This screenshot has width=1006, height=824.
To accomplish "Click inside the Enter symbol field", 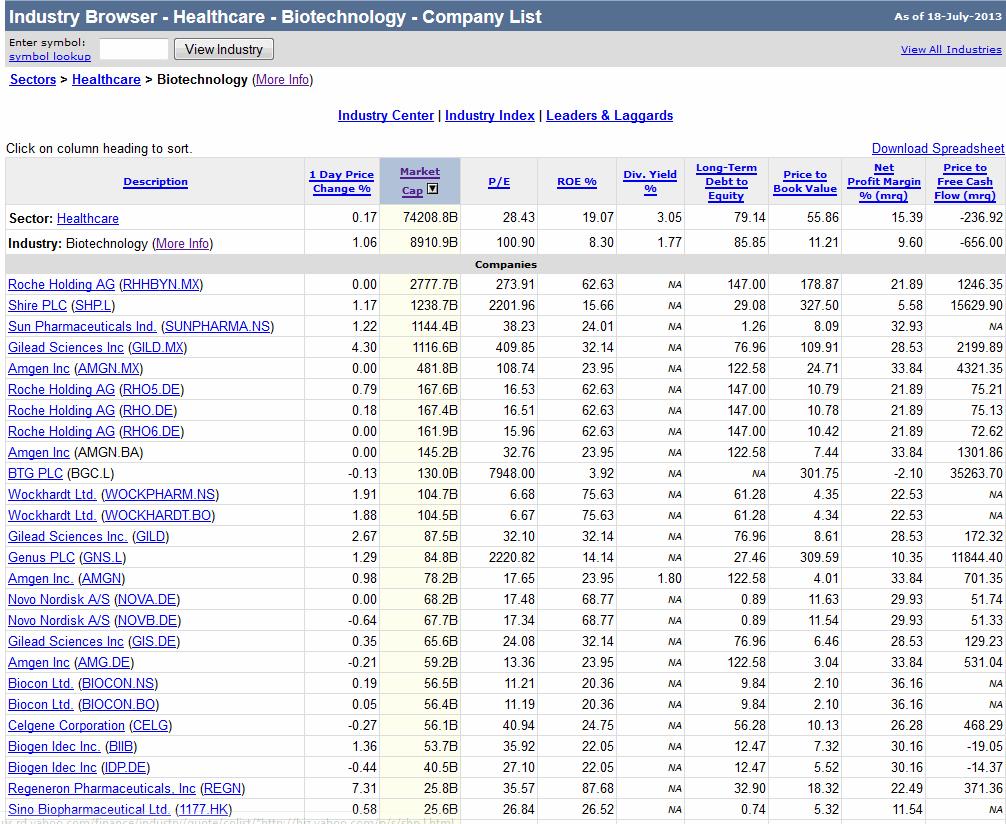I will 134,48.
